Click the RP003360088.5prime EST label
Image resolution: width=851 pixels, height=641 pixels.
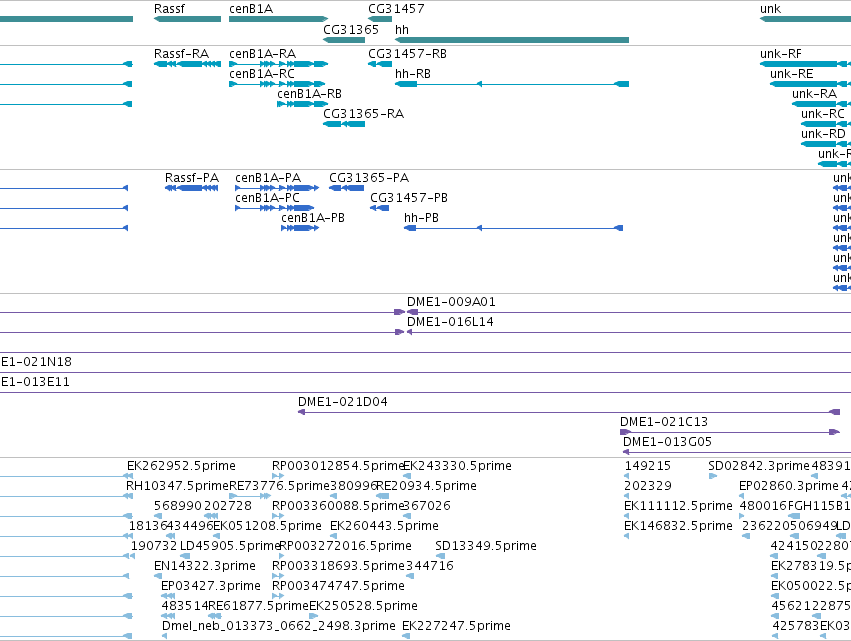pyautogui.click(x=338, y=506)
